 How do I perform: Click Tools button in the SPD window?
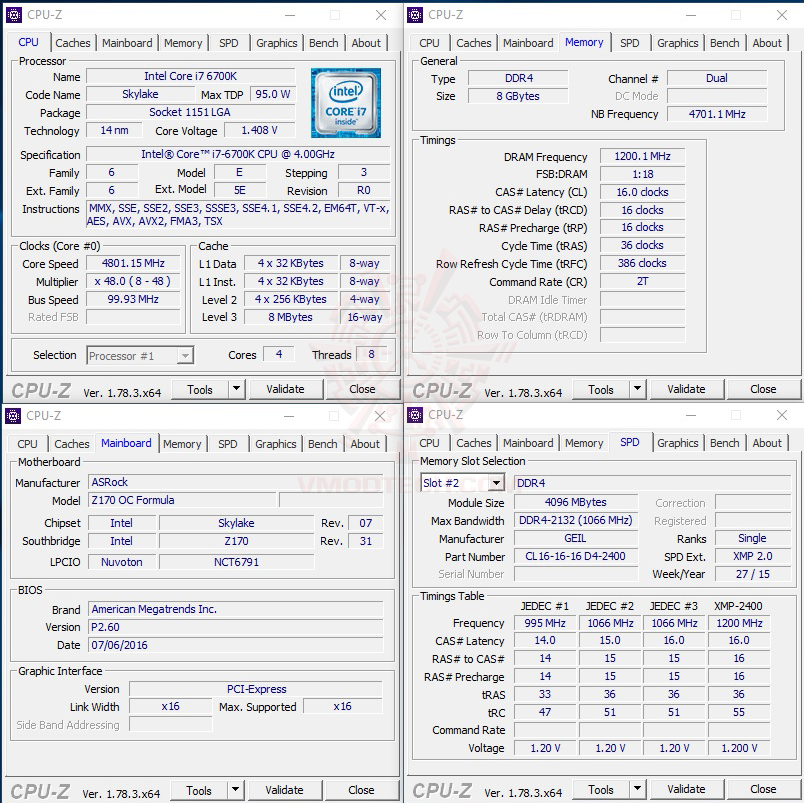click(601, 790)
